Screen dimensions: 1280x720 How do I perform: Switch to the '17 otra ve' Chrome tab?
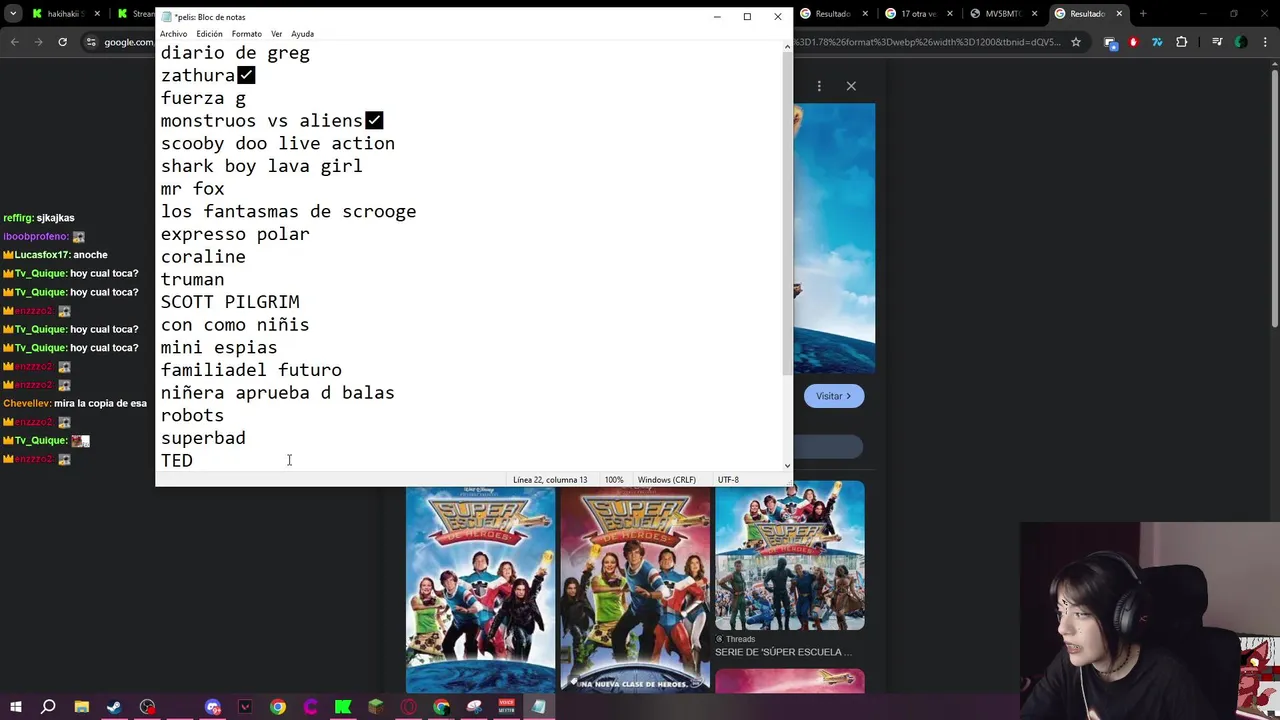pos(917,14)
